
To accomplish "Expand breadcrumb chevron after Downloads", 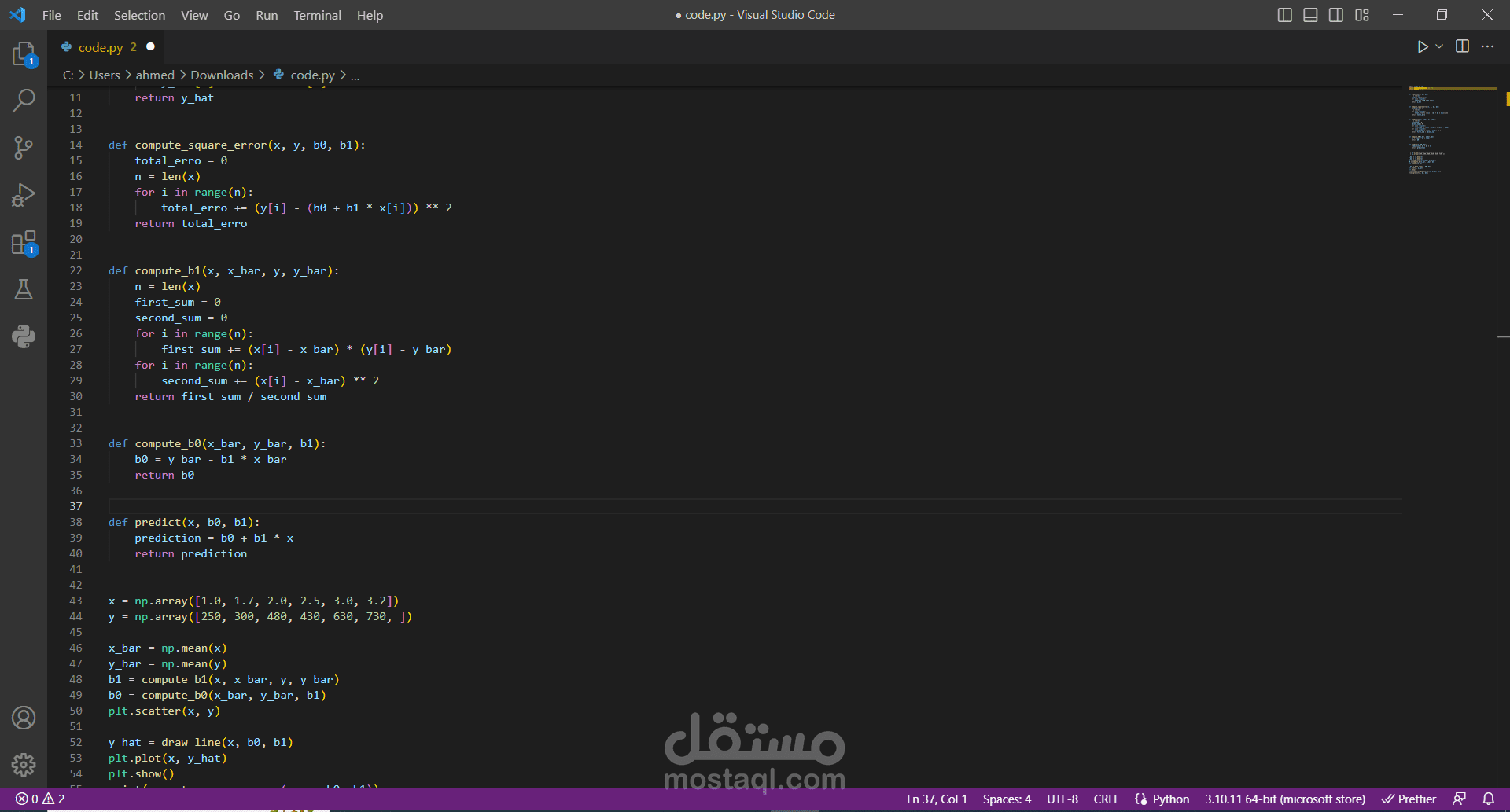I will point(262,75).
